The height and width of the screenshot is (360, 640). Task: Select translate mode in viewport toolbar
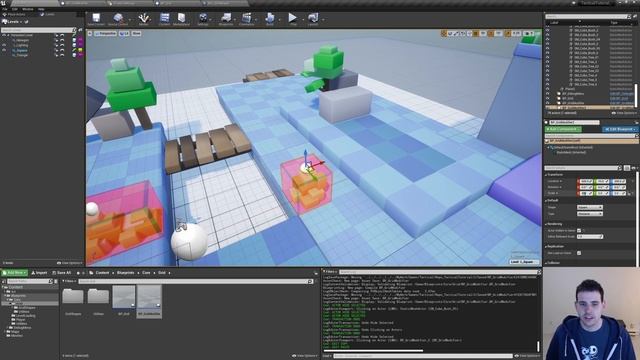tap(444, 33)
